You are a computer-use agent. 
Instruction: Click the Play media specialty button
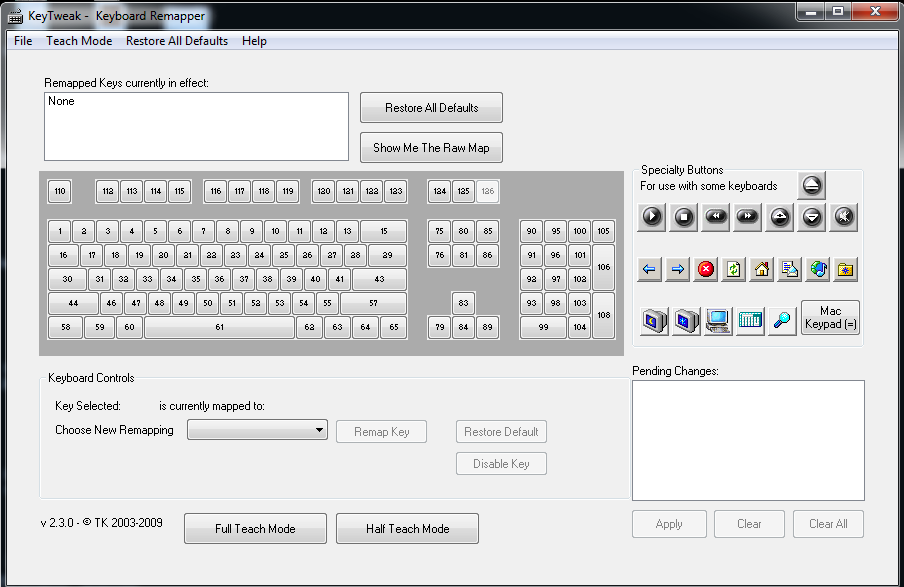[652, 217]
